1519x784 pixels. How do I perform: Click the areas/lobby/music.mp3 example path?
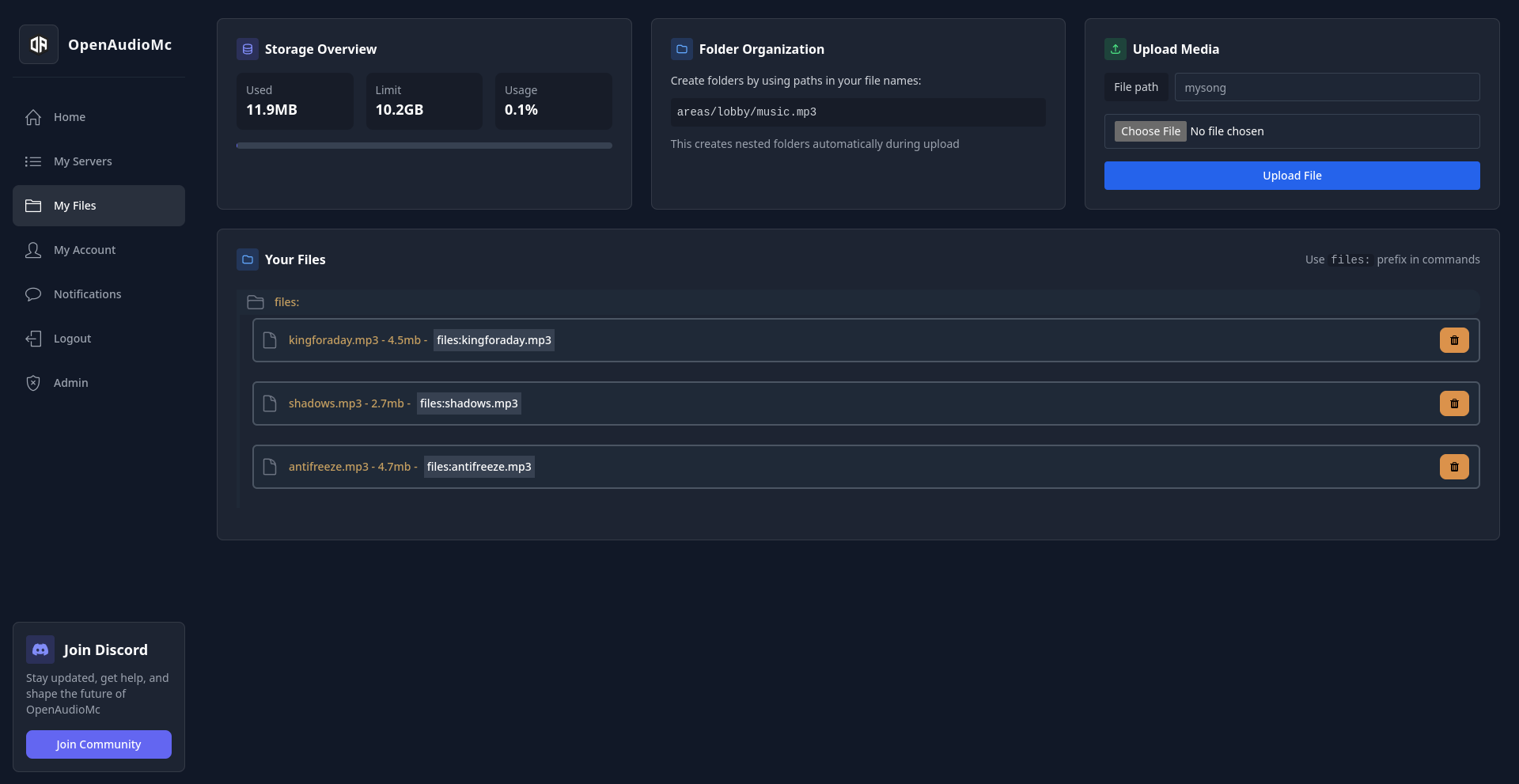pyautogui.click(x=858, y=112)
